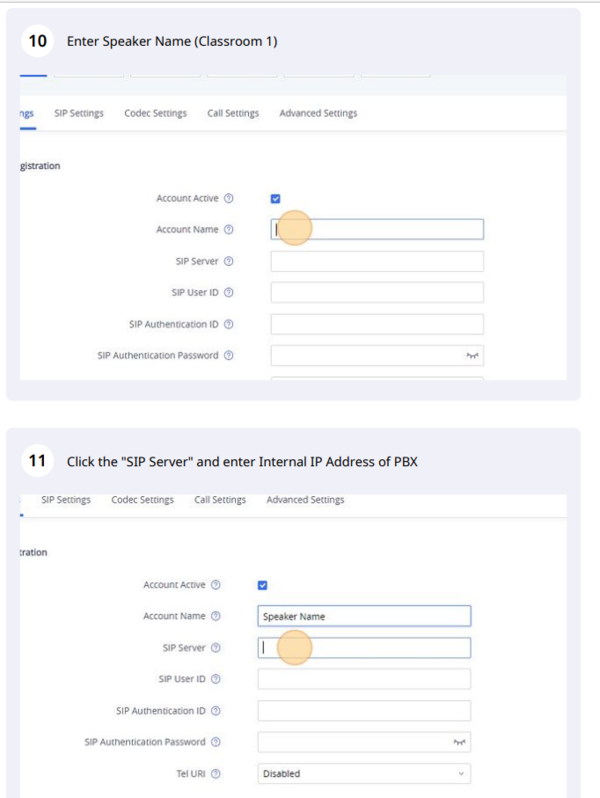Click SIP Authentication ID help icon in step 11
Screen dimensions: 600x798
click(x=216, y=711)
